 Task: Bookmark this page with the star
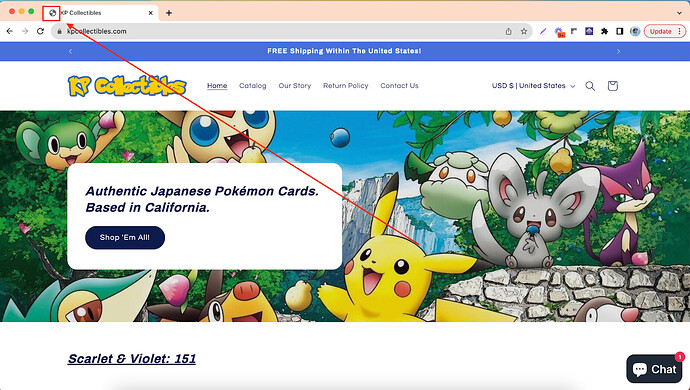click(x=524, y=31)
